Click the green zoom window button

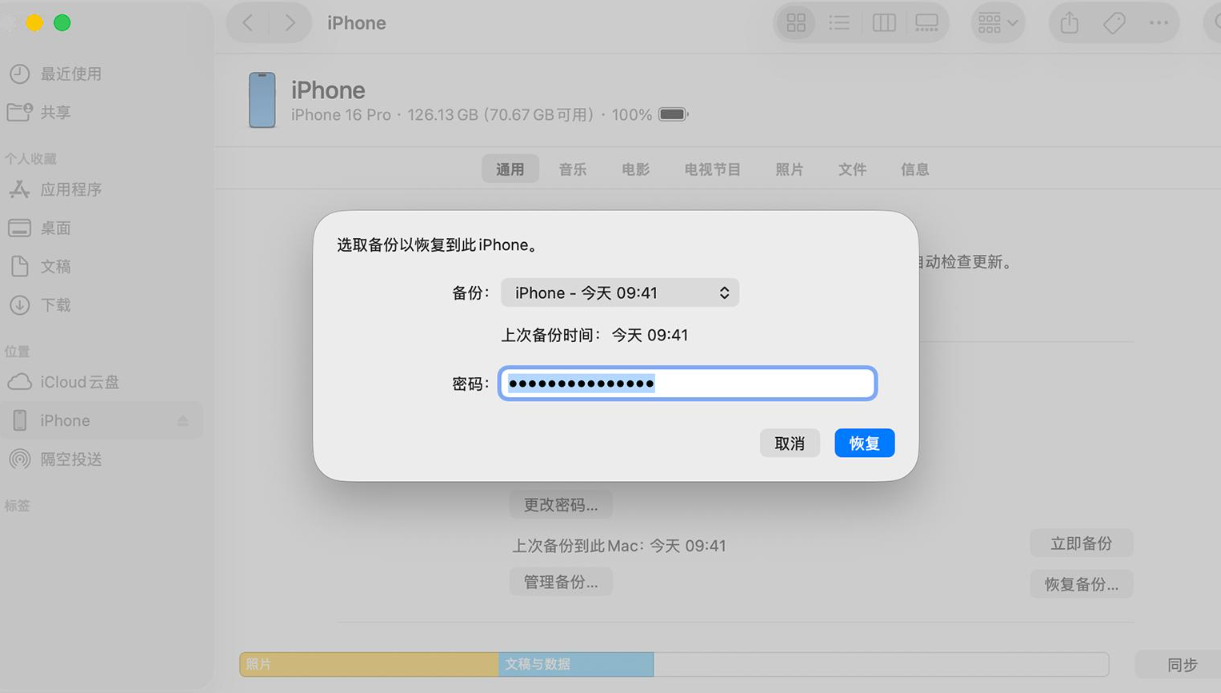point(62,23)
